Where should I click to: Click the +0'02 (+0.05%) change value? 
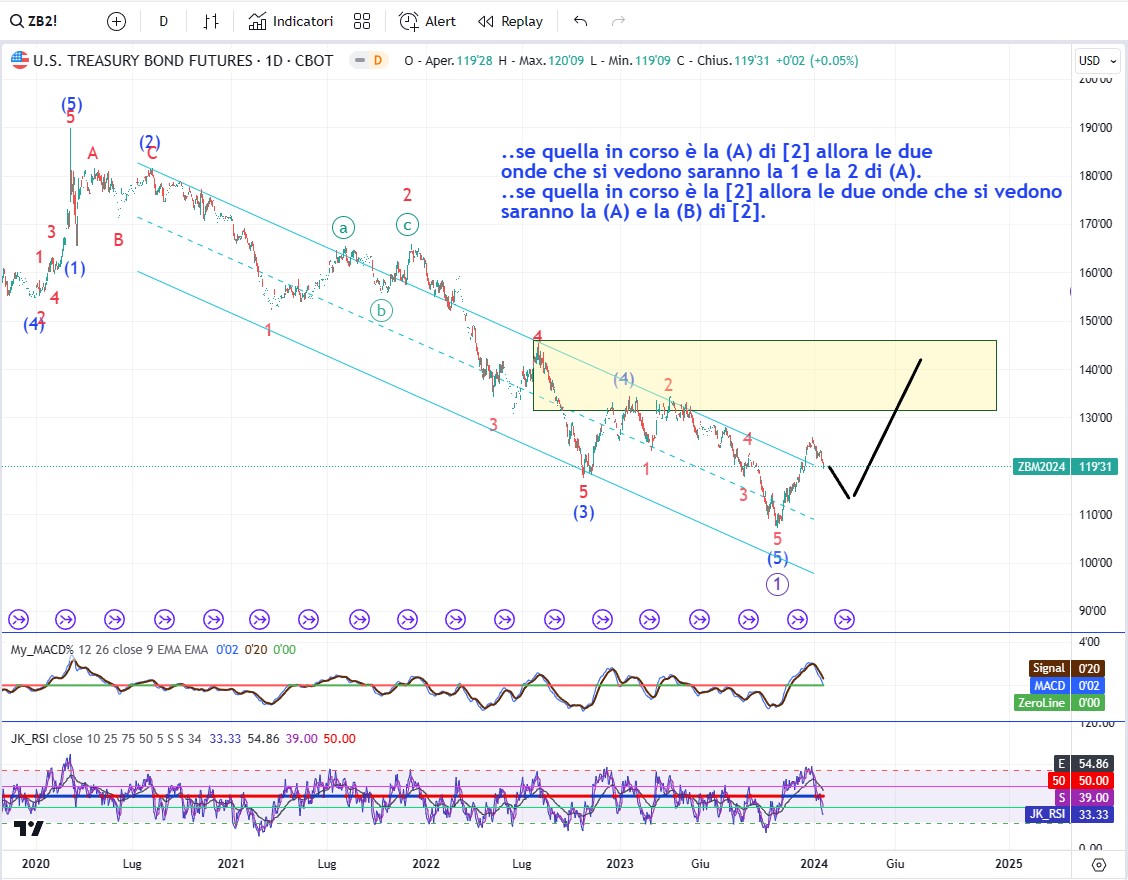[817, 60]
